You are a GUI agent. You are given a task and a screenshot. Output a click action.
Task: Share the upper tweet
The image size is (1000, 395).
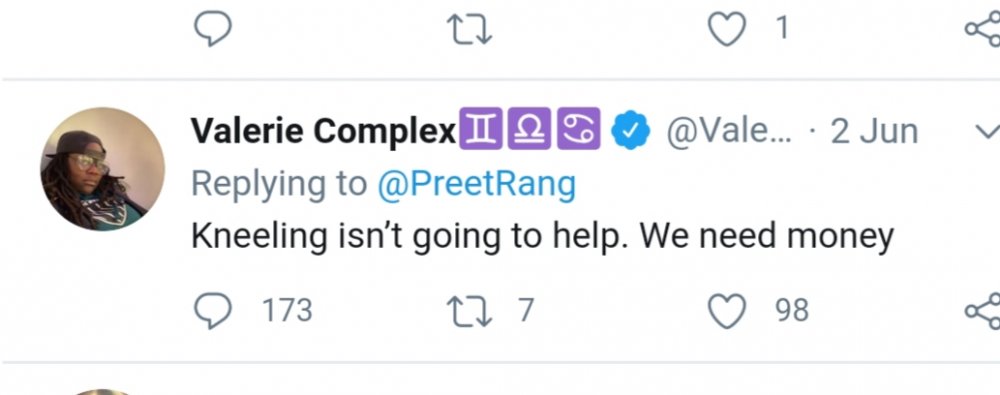click(983, 29)
